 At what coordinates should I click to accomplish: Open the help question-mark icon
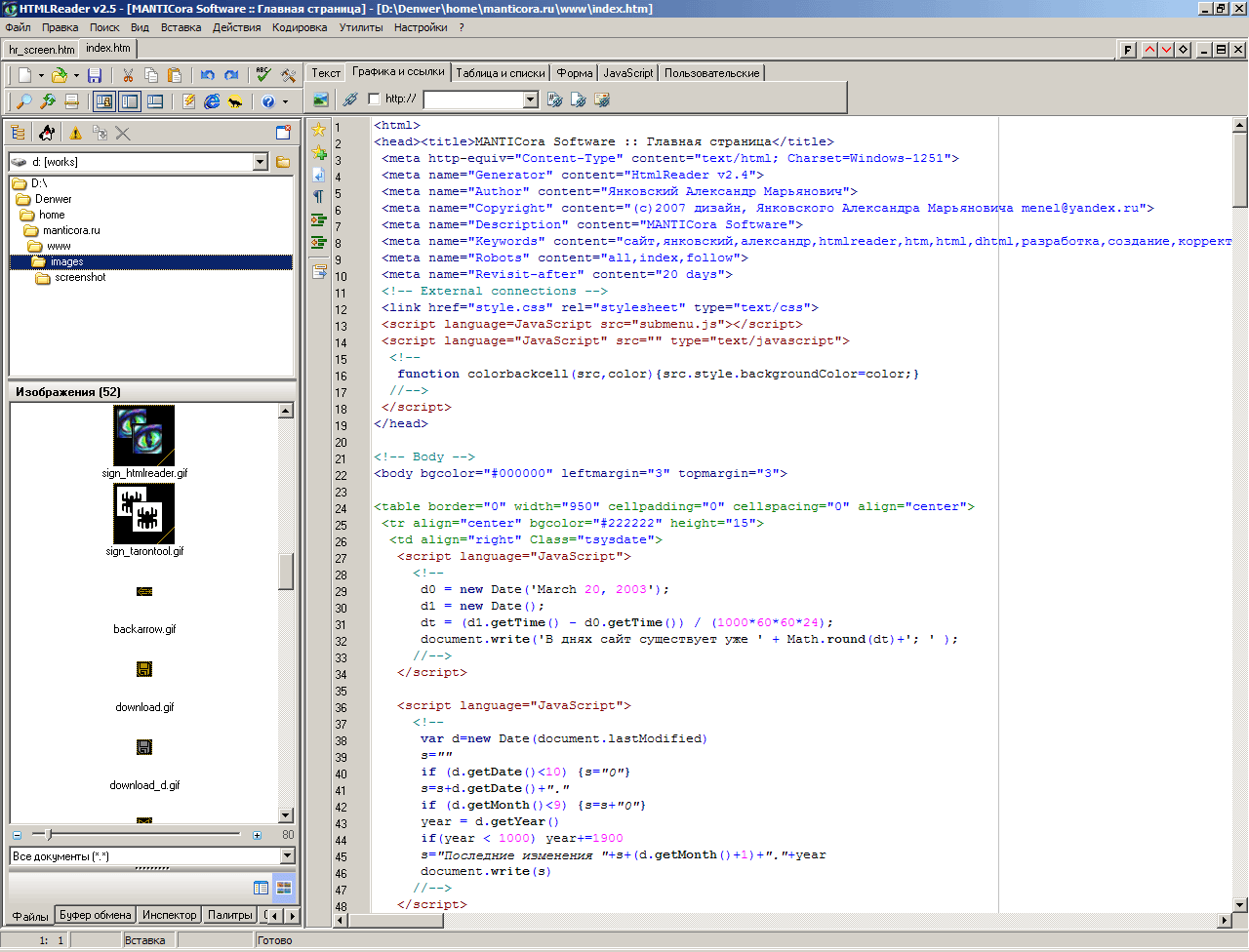(268, 101)
